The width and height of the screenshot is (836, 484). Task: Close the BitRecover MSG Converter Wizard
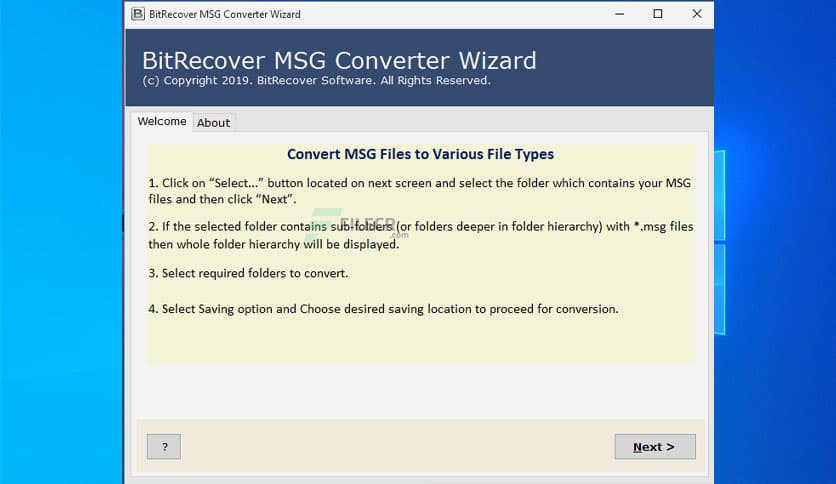(696, 14)
